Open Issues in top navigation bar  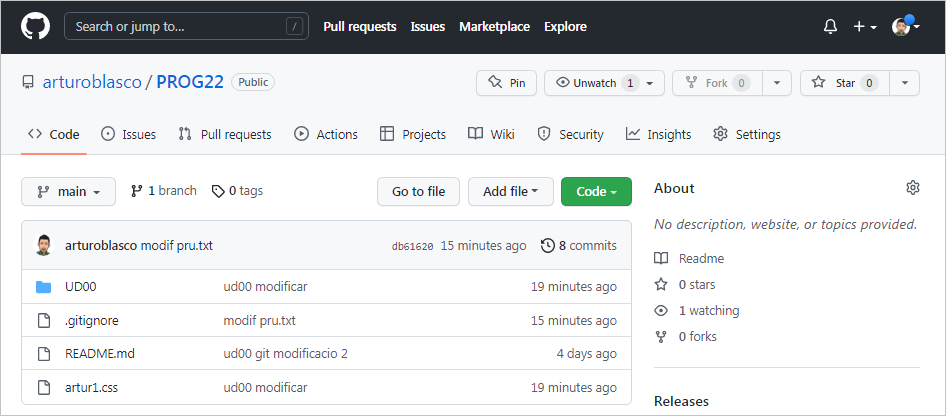[x=428, y=27]
